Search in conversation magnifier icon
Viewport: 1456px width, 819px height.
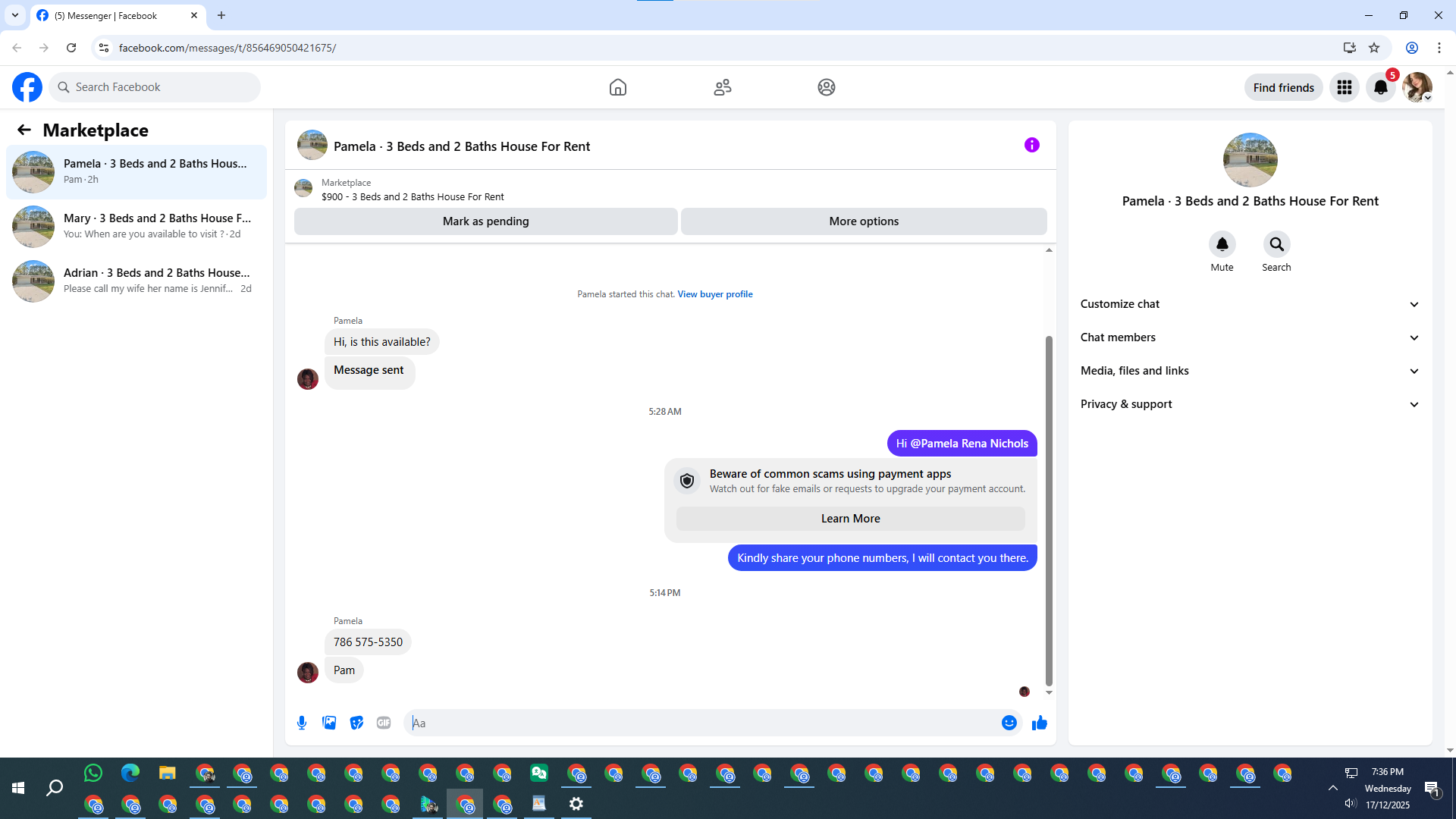pos(1277,244)
